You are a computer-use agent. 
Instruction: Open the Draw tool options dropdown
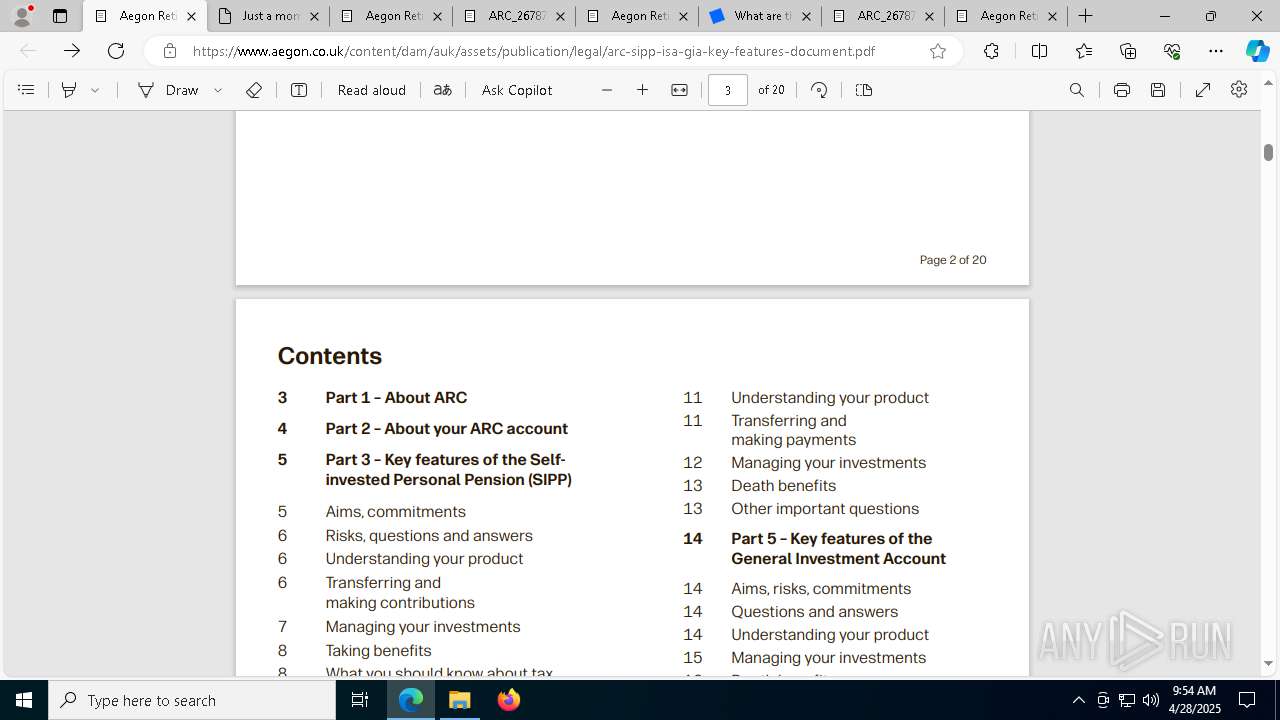(x=218, y=90)
